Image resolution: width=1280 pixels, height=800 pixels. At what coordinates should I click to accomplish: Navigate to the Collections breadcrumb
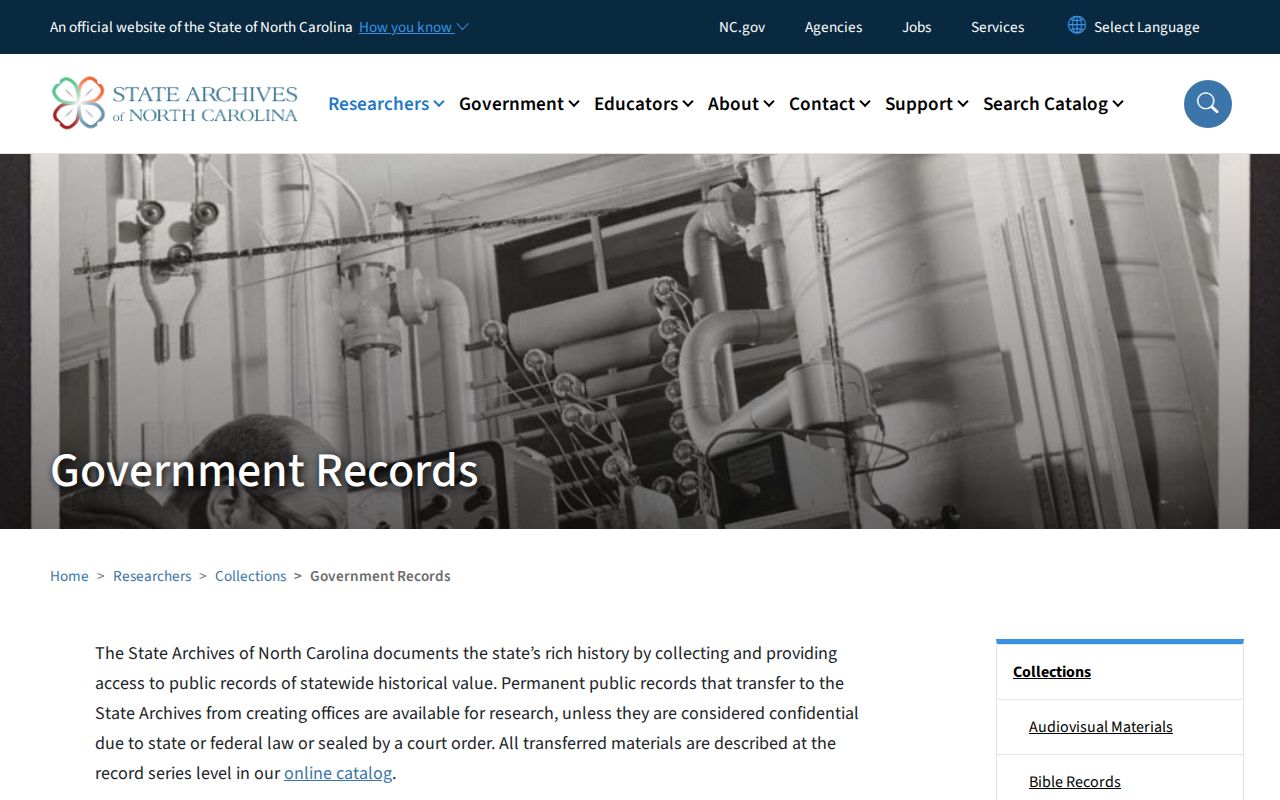250,576
